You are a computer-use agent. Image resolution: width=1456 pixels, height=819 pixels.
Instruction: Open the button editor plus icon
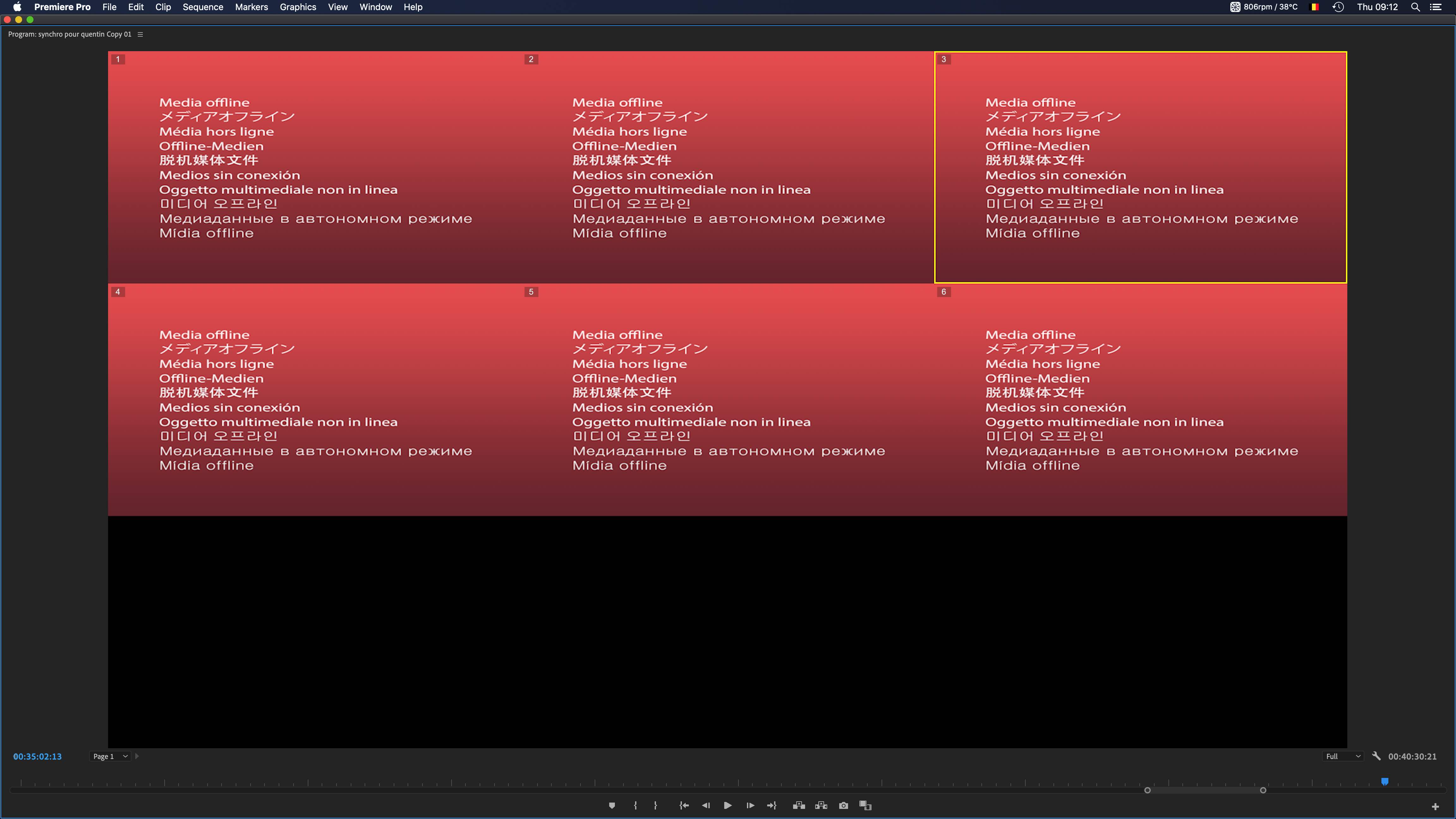pyautogui.click(x=1435, y=807)
